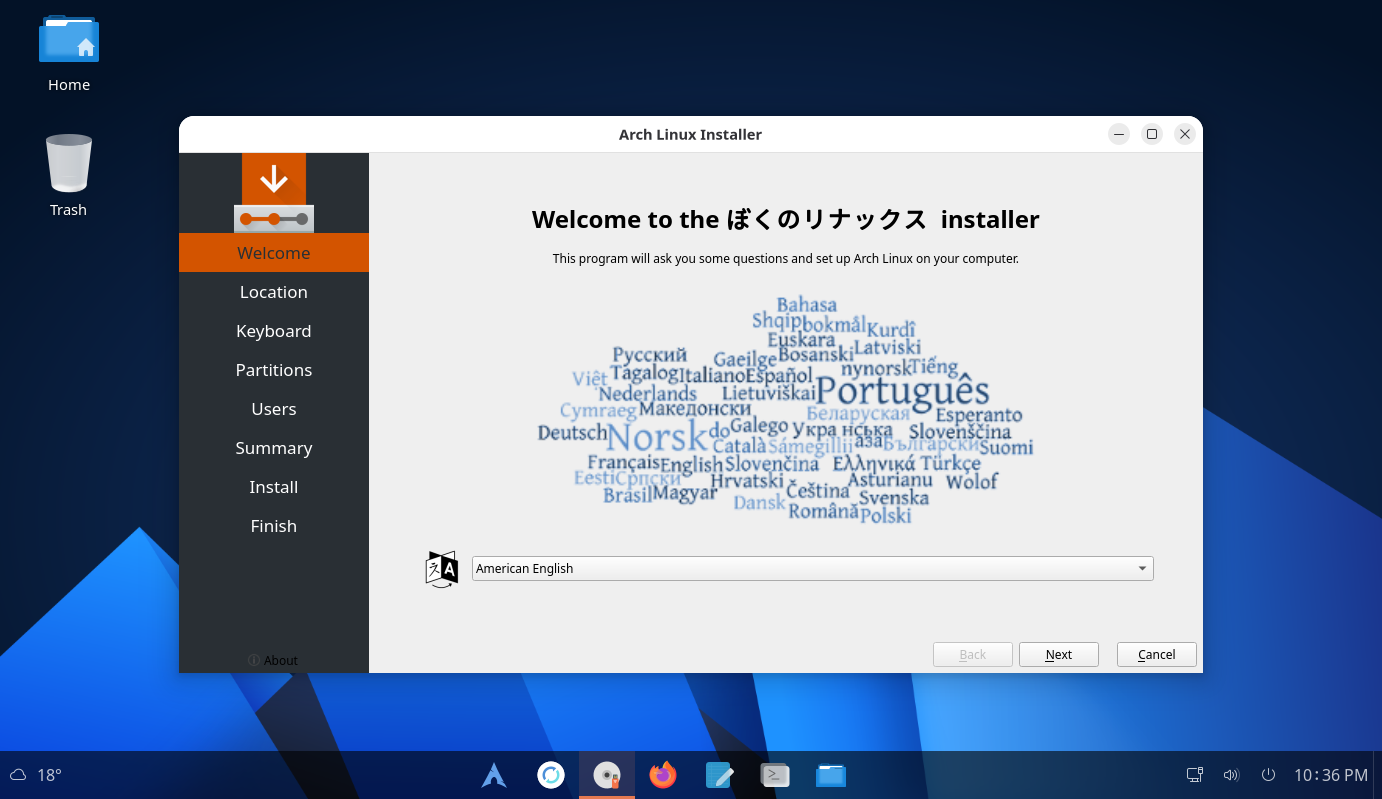The height and width of the screenshot is (799, 1382).
Task: Open the Arch Linux launcher menu
Action: pos(494,775)
